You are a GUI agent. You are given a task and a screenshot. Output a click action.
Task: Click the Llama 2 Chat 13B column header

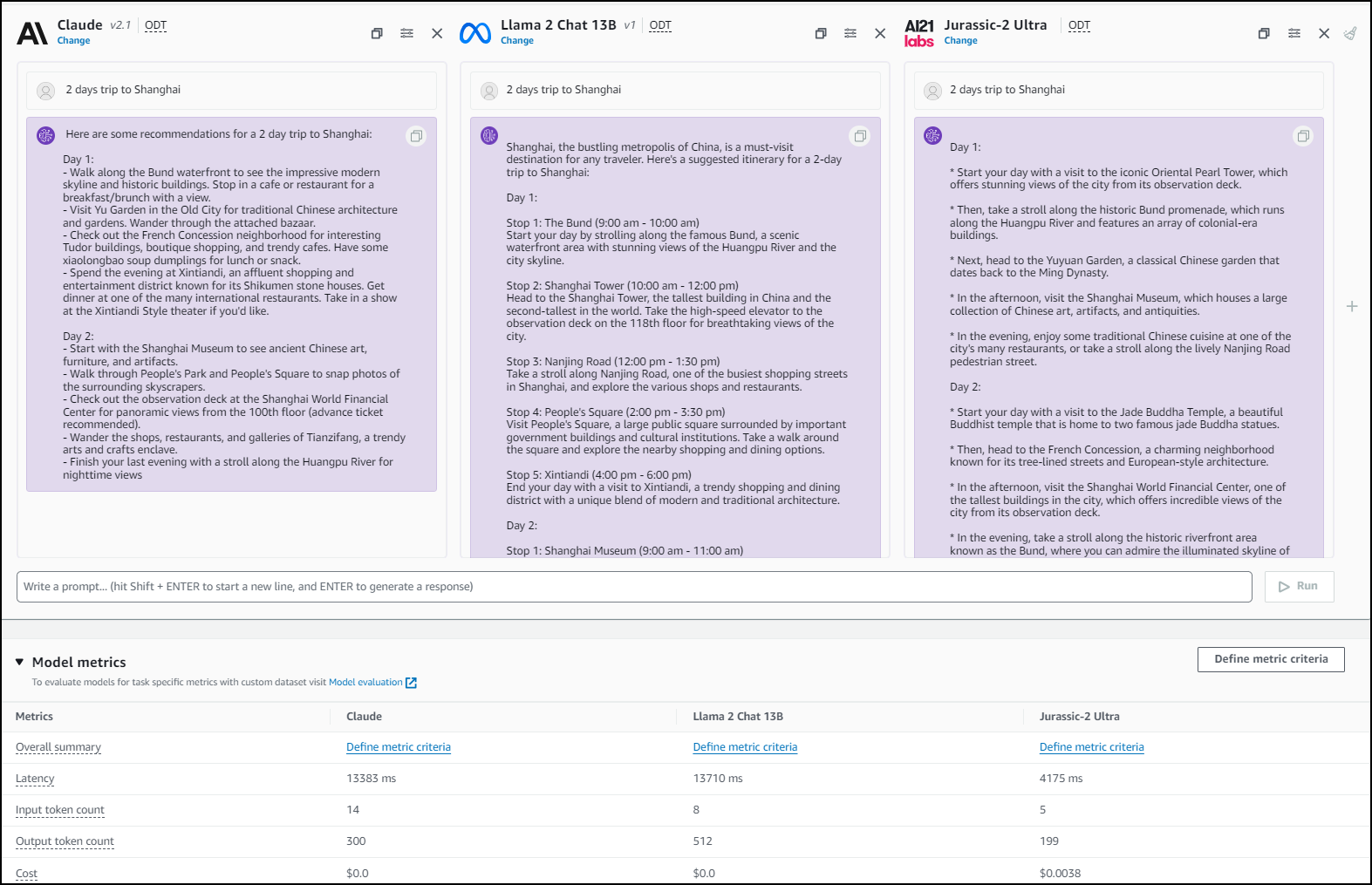click(x=738, y=717)
